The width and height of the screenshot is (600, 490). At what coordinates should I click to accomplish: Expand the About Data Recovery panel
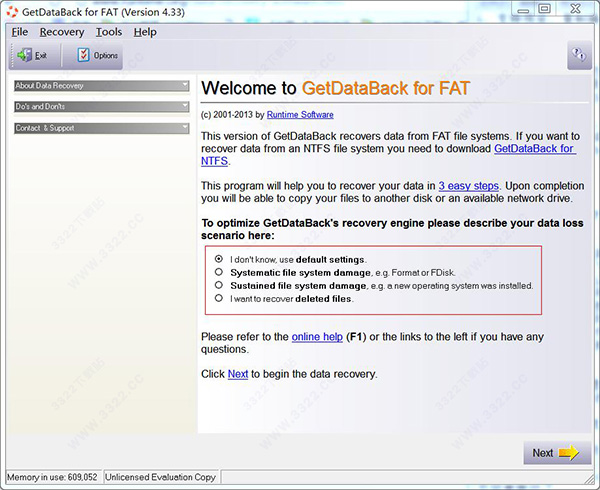101,86
